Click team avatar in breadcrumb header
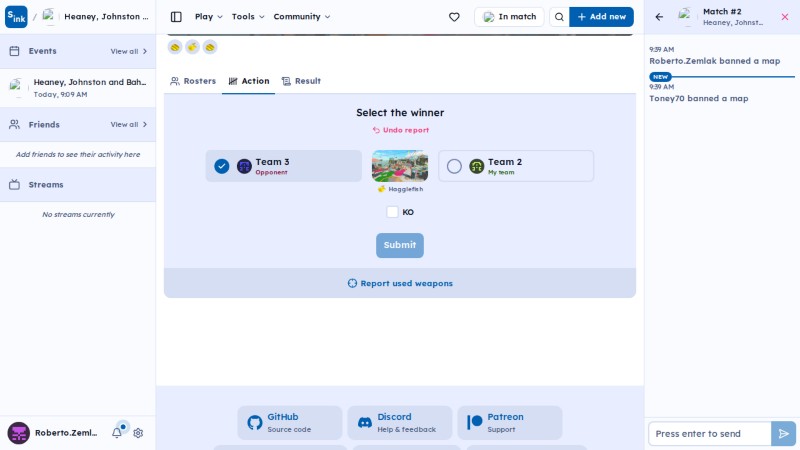The width and height of the screenshot is (800, 450). 49,17
